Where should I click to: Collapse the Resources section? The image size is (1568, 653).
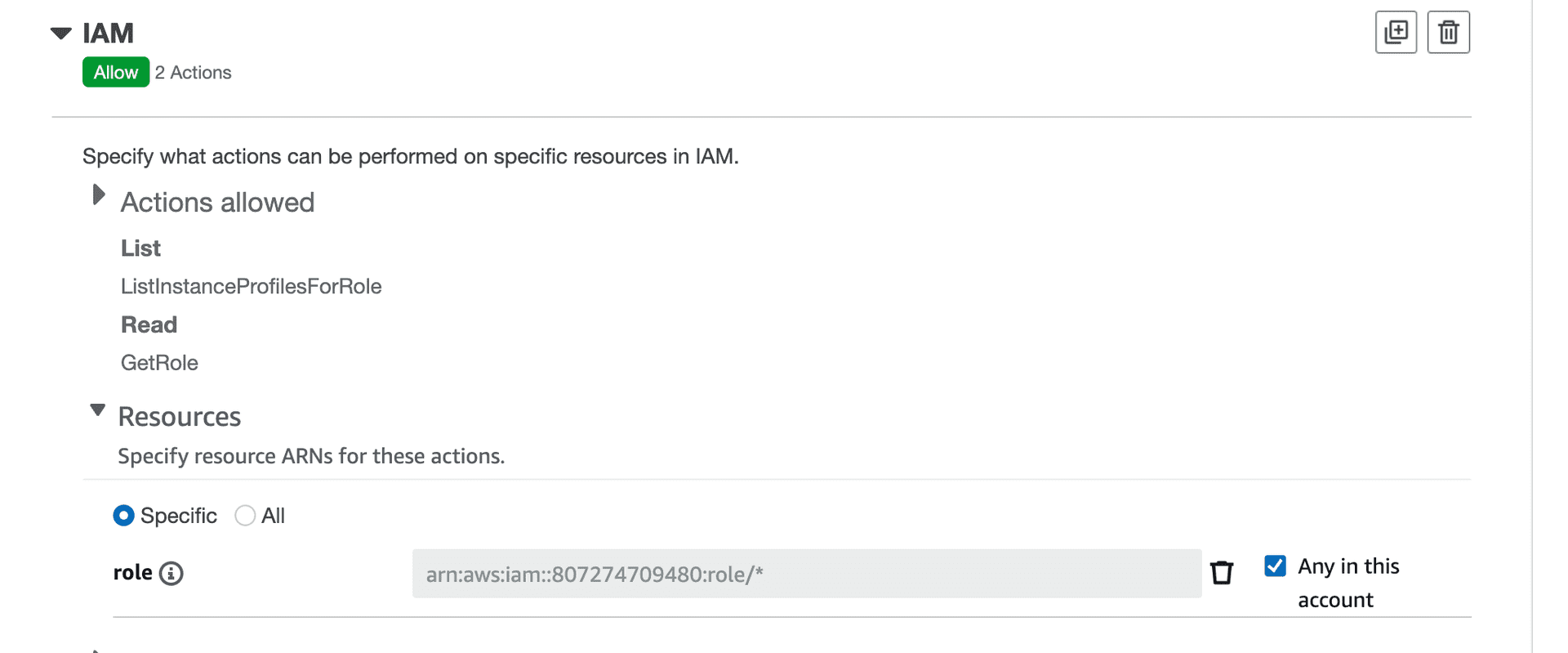tap(97, 409)
